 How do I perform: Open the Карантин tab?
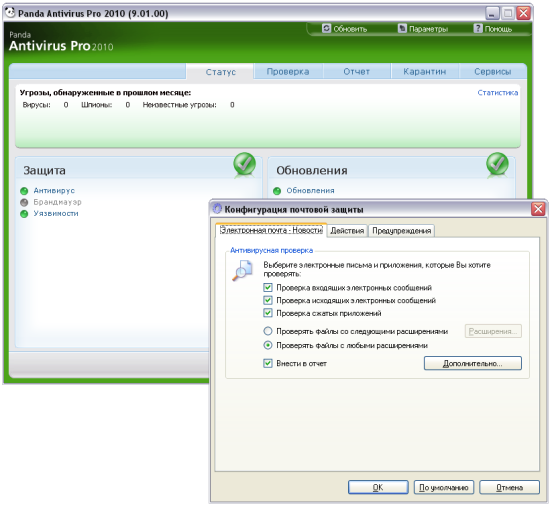click(x=424, y=72)
